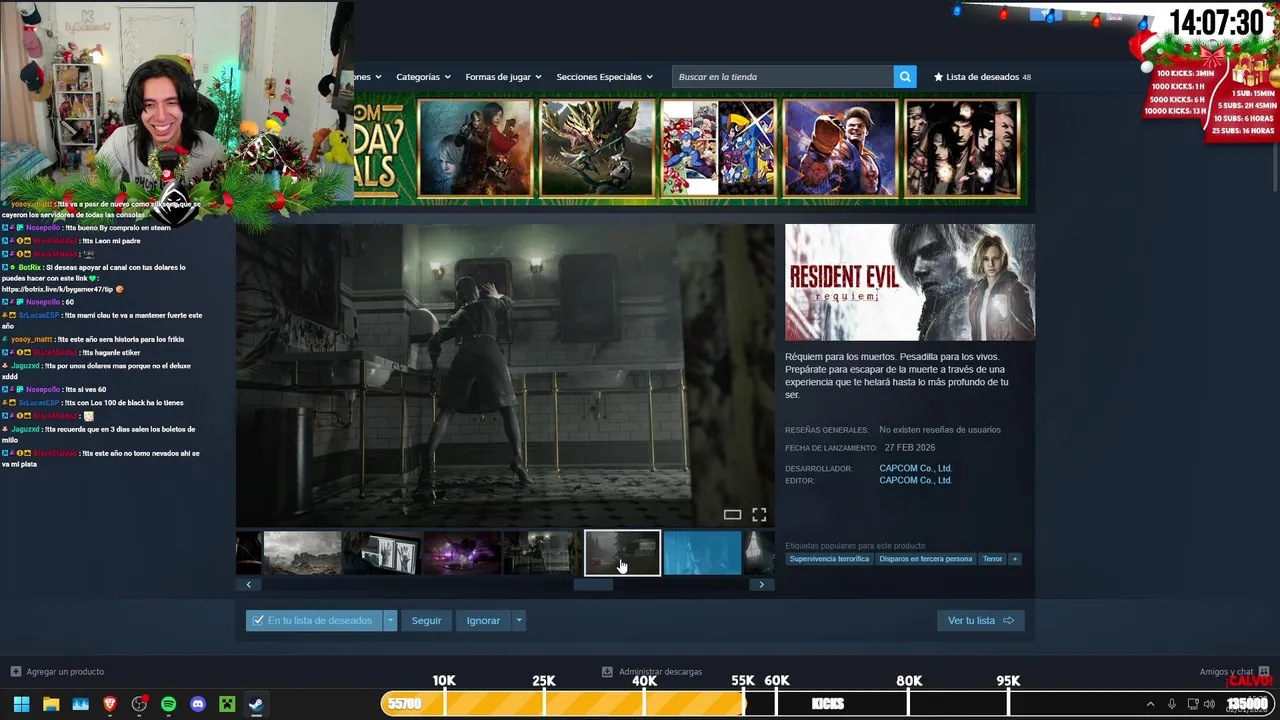Open Spotify from the taskbar
1280x720 pixels.
168,704
